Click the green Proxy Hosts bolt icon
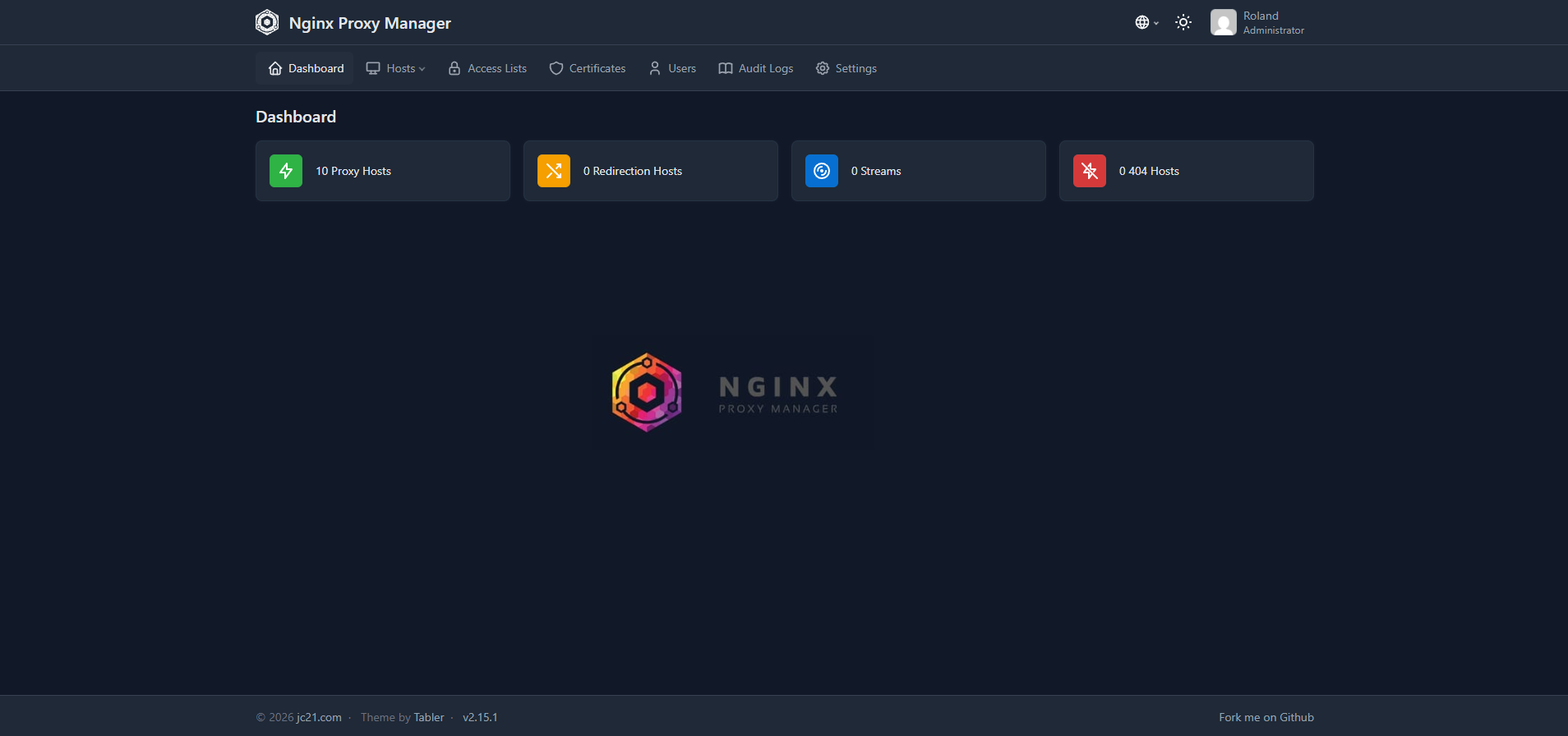Image resolution: width=1568 pixels, height=736 pixels. (286, 171)
